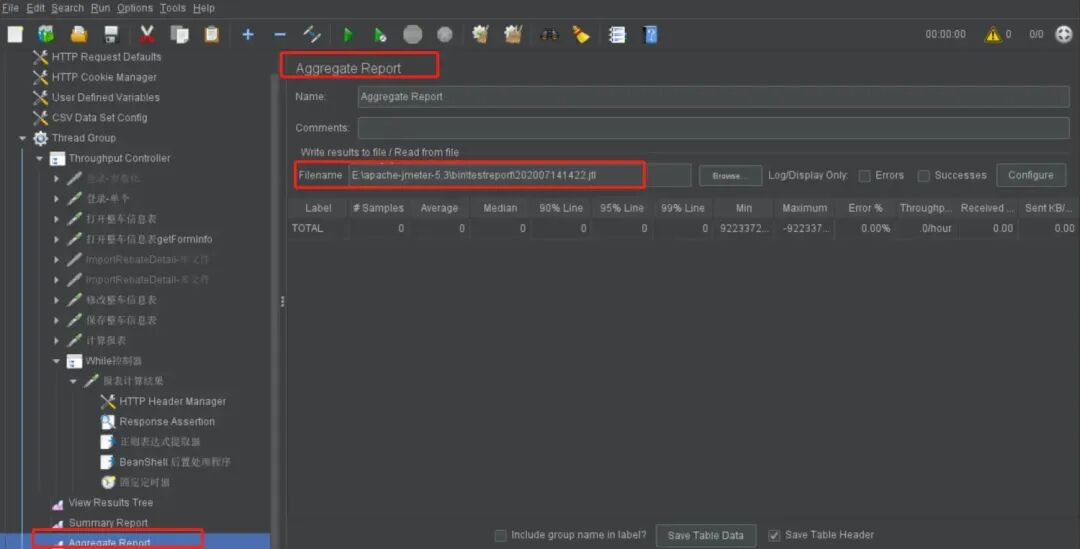Click the Comments input field
1080x549 pixels.
coord(713,128)
